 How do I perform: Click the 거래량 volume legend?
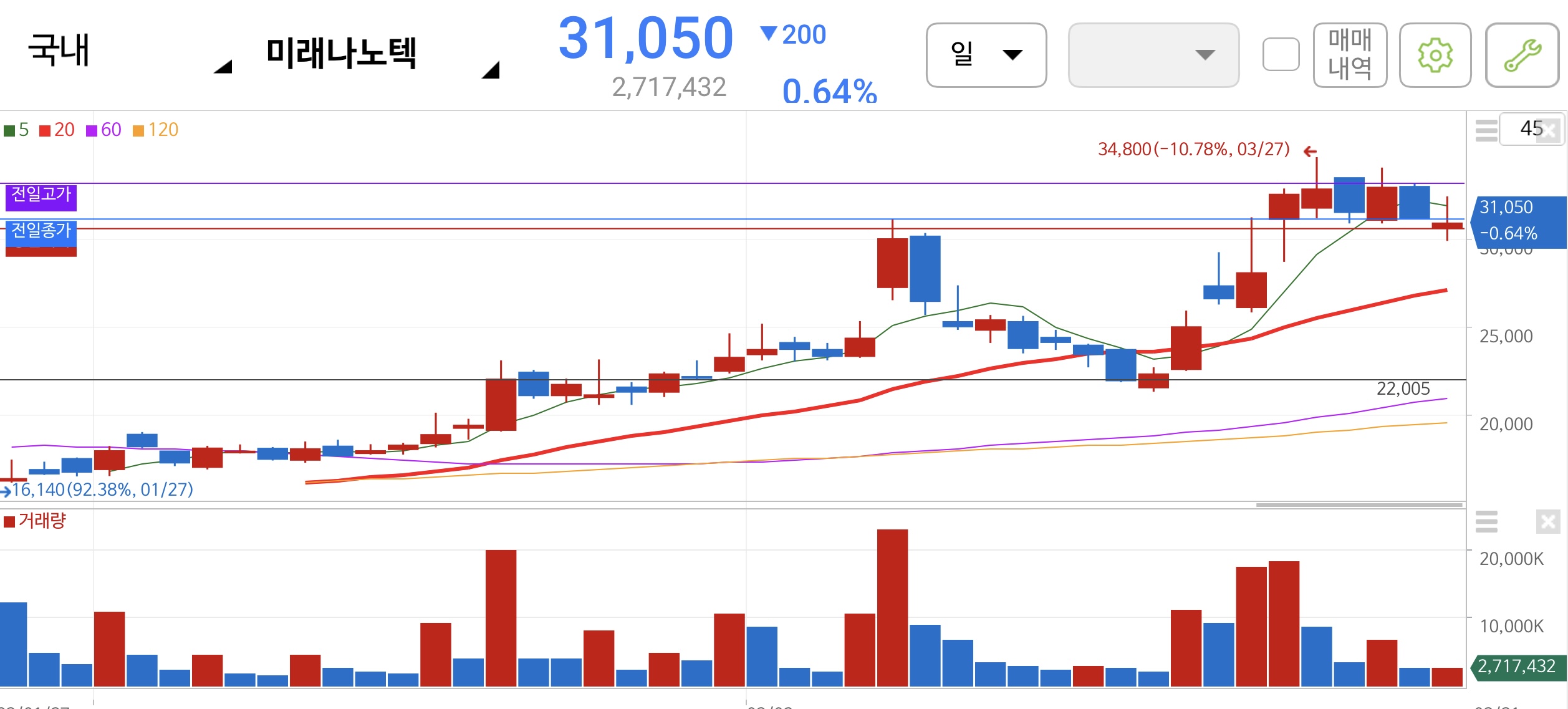point(35,521)
